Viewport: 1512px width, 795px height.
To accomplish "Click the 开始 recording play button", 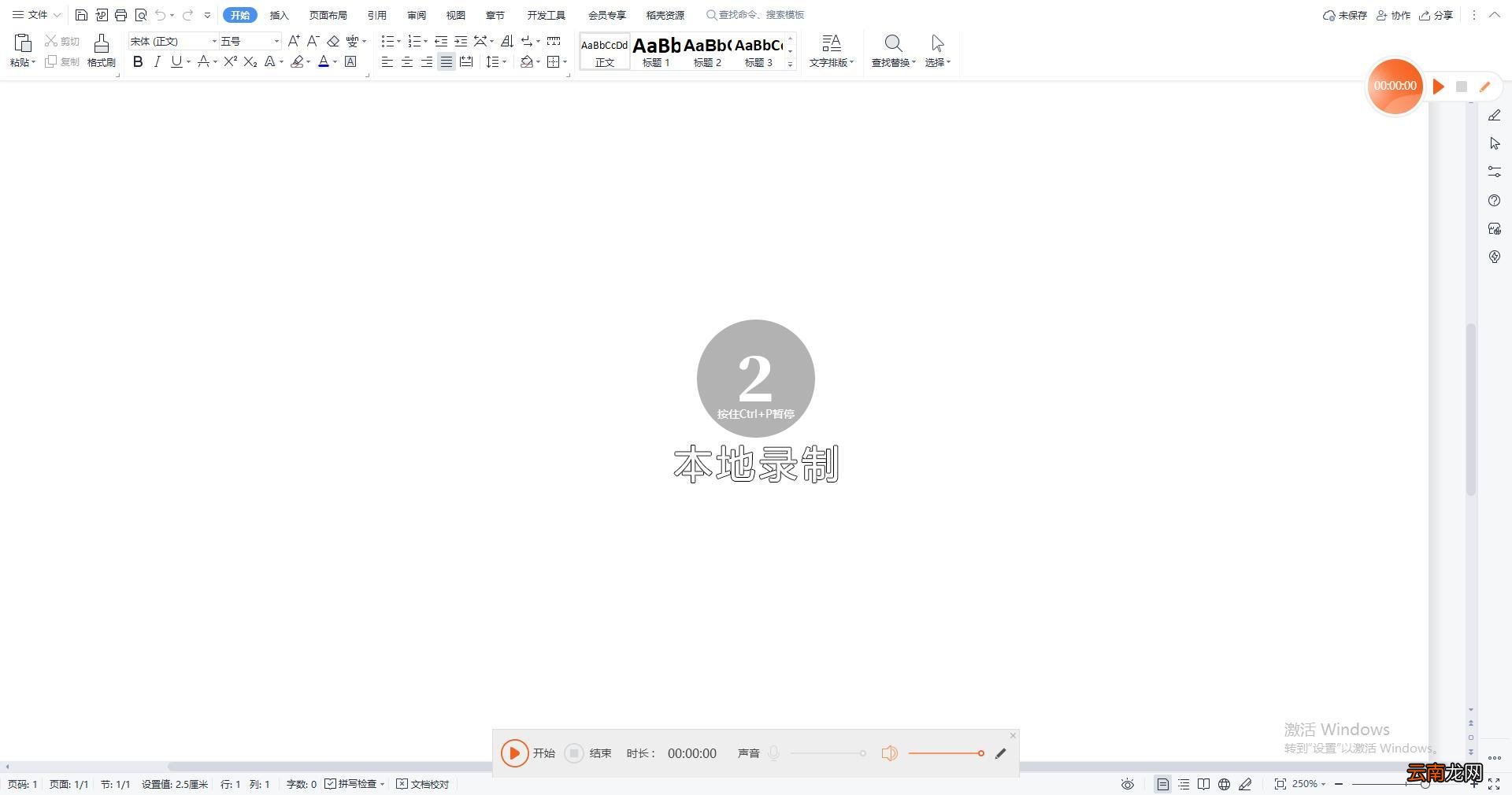I will point(514,753).
